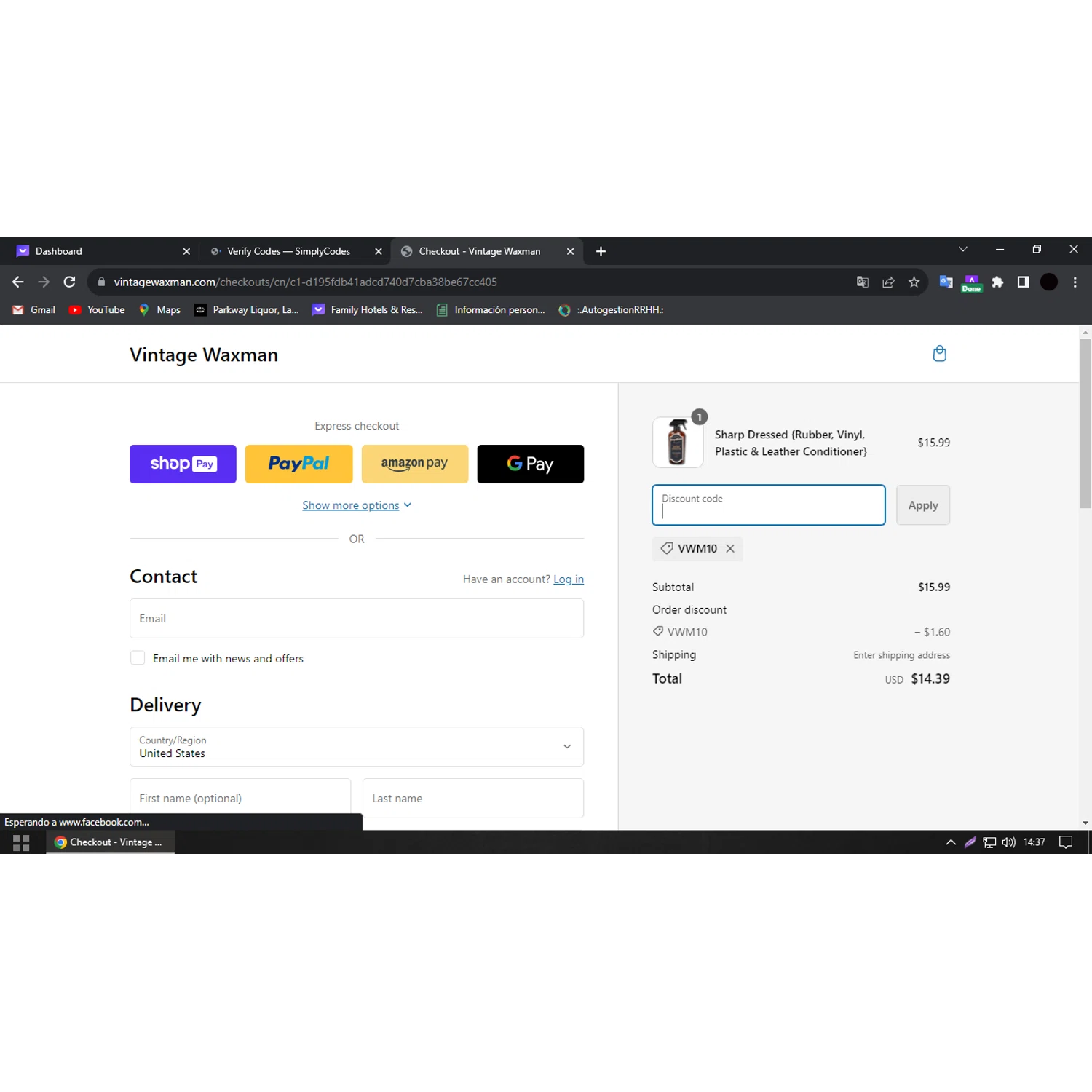This screenshot has height=1092, width=1092.
Task: Click the feather pen tray icon
Action: (970, 842)
